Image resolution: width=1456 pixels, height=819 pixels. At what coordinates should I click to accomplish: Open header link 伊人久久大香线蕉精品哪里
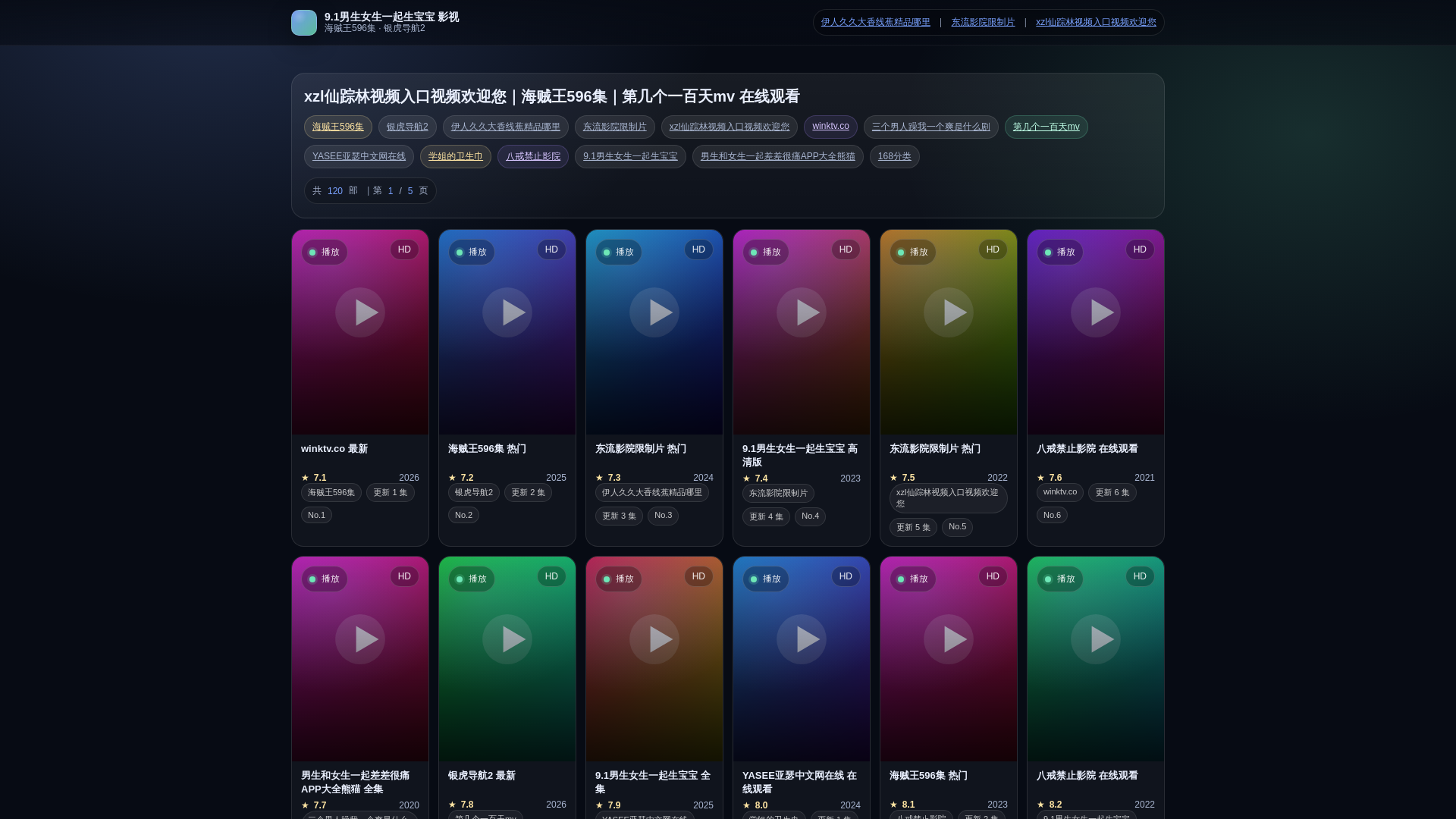tap(876, 23)
